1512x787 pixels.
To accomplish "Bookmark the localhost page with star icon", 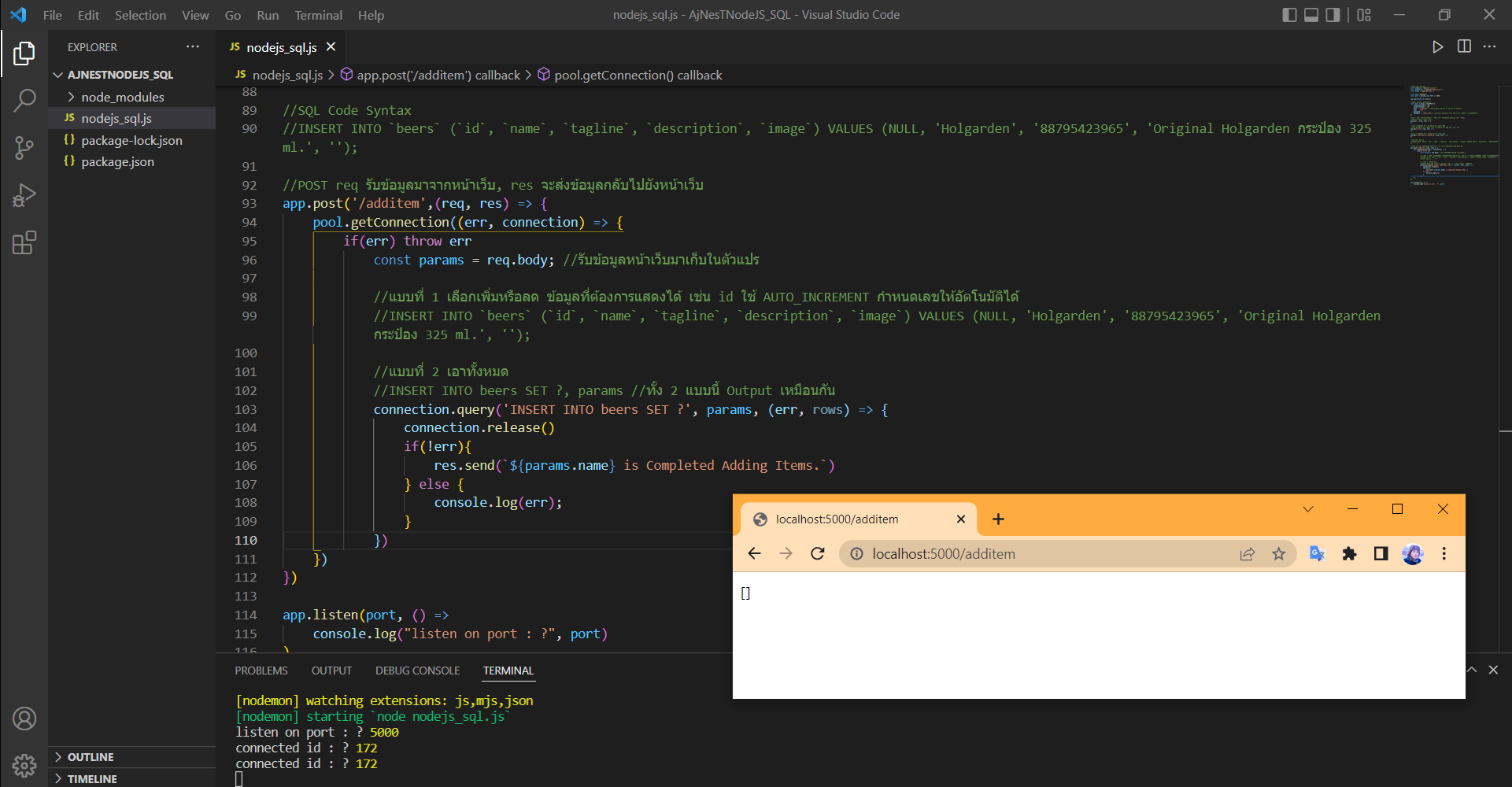I will pos(1279,554).
